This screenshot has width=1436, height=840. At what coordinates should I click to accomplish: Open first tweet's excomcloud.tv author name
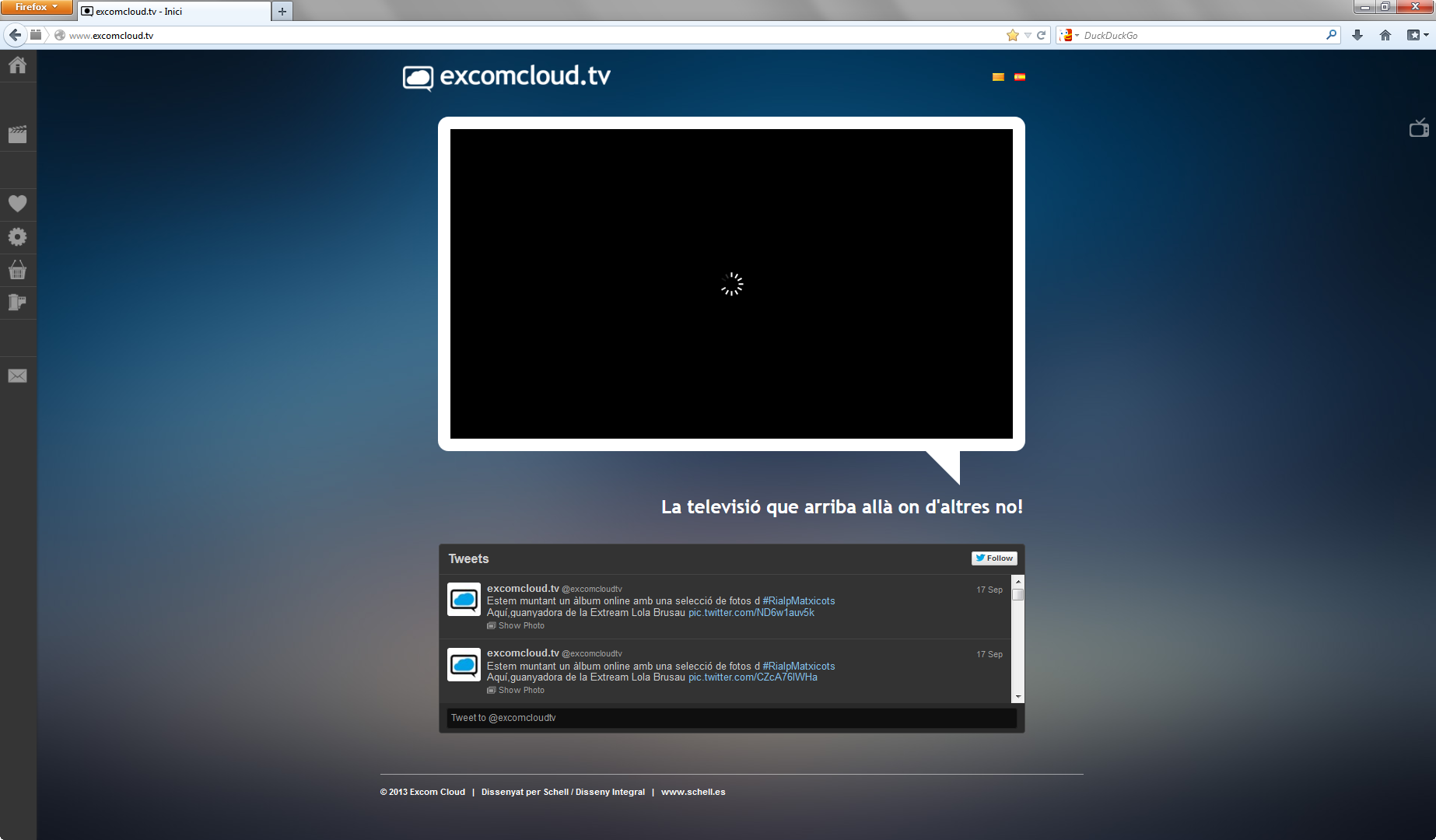(x=523, y=589)
